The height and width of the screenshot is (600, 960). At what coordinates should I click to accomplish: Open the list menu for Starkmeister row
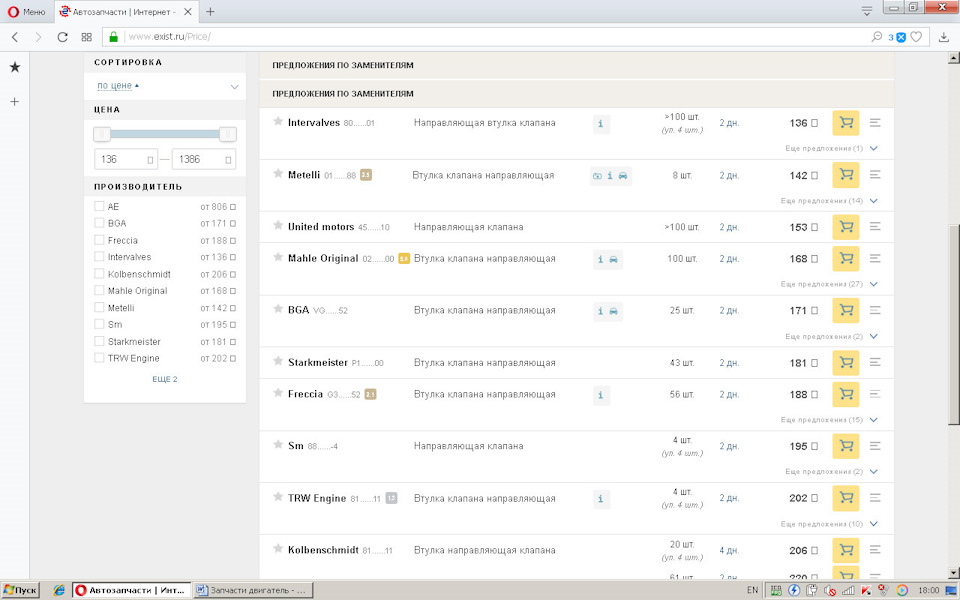pos(875,362)
